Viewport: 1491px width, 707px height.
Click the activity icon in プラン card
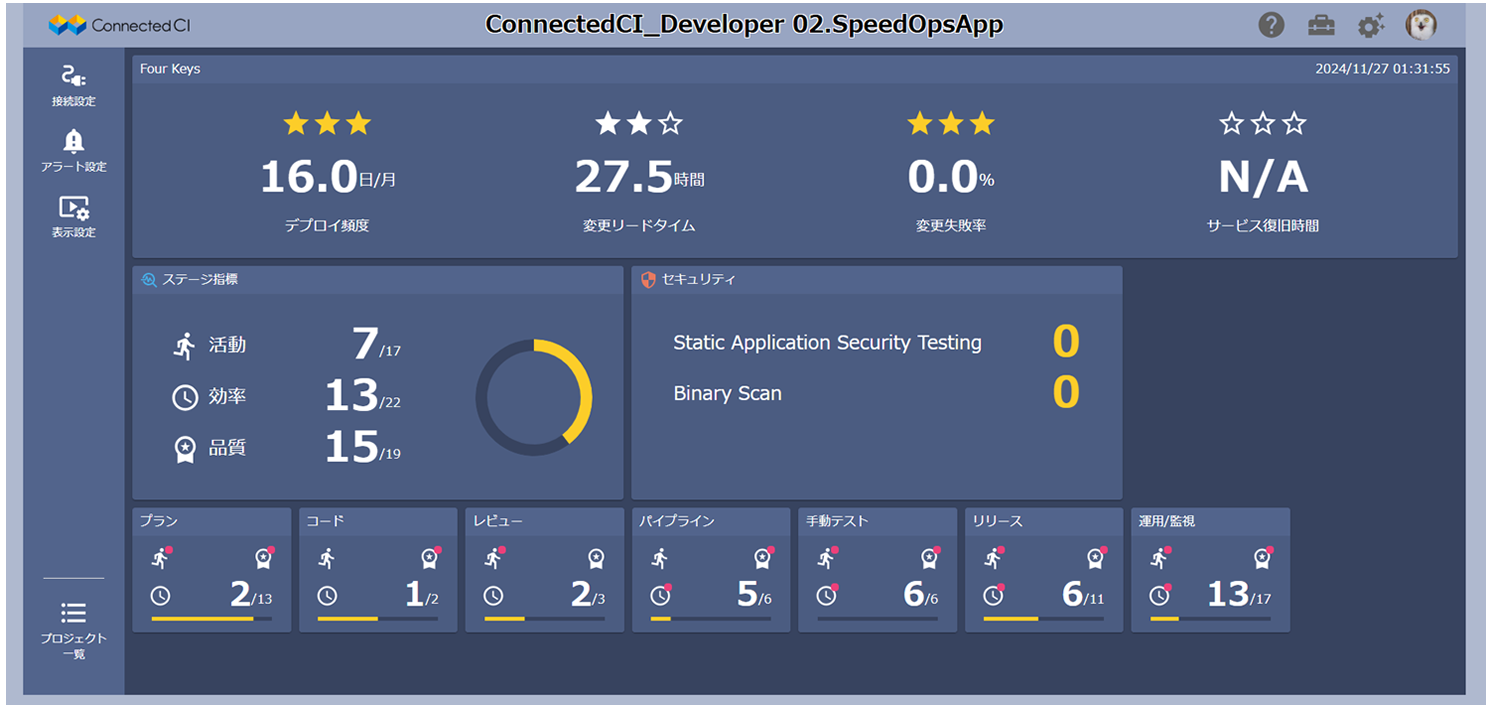(x=161, y=558)
